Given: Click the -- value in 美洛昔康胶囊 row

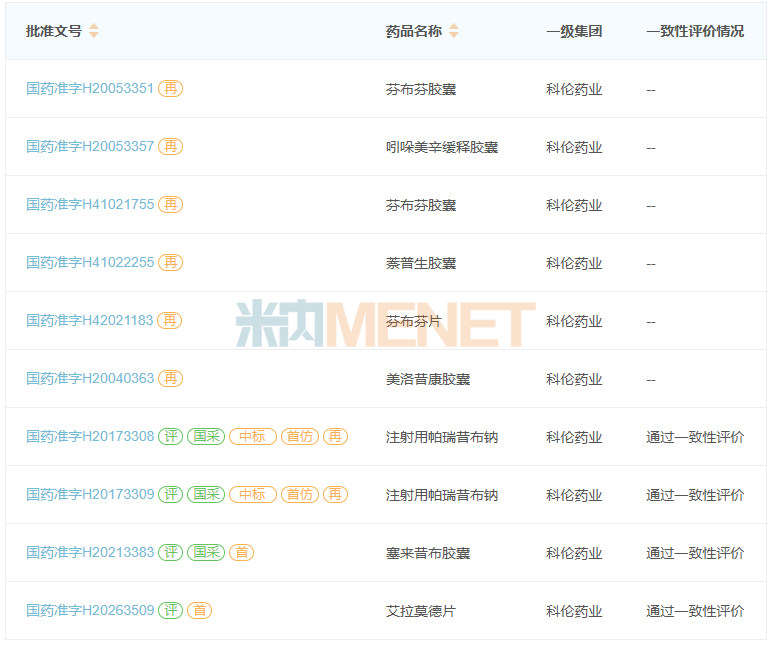Looking at the screenshot, I should pyautogui.click(x=651, y=380).
